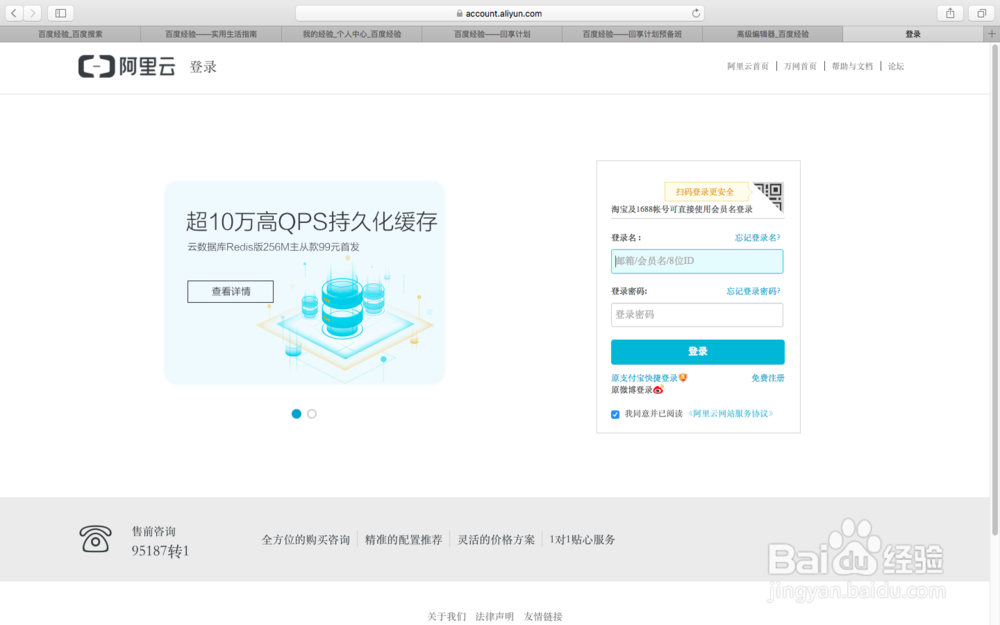Switch to 百度经验_百度搜索 tab

coord(70,34)
